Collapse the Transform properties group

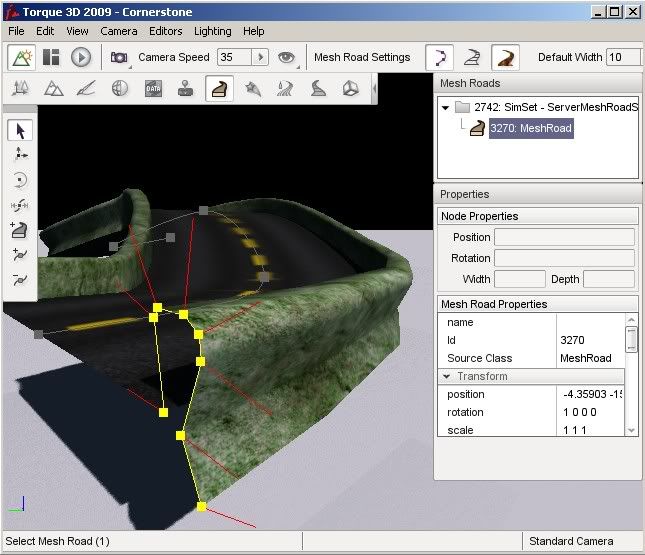(x=446, y=377)
